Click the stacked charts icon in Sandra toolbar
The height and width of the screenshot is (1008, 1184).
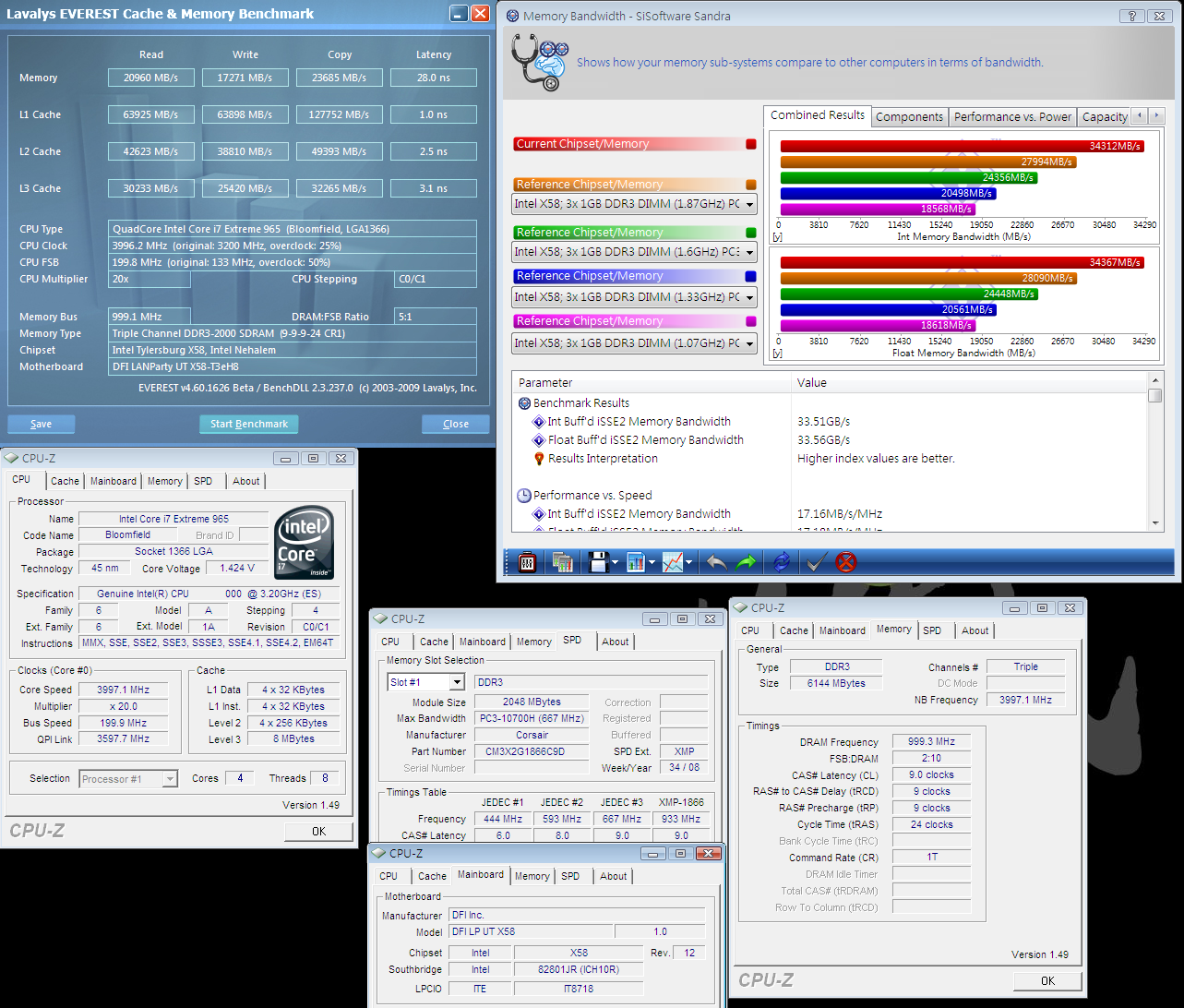pyautogui.click(x=562, y=562)
